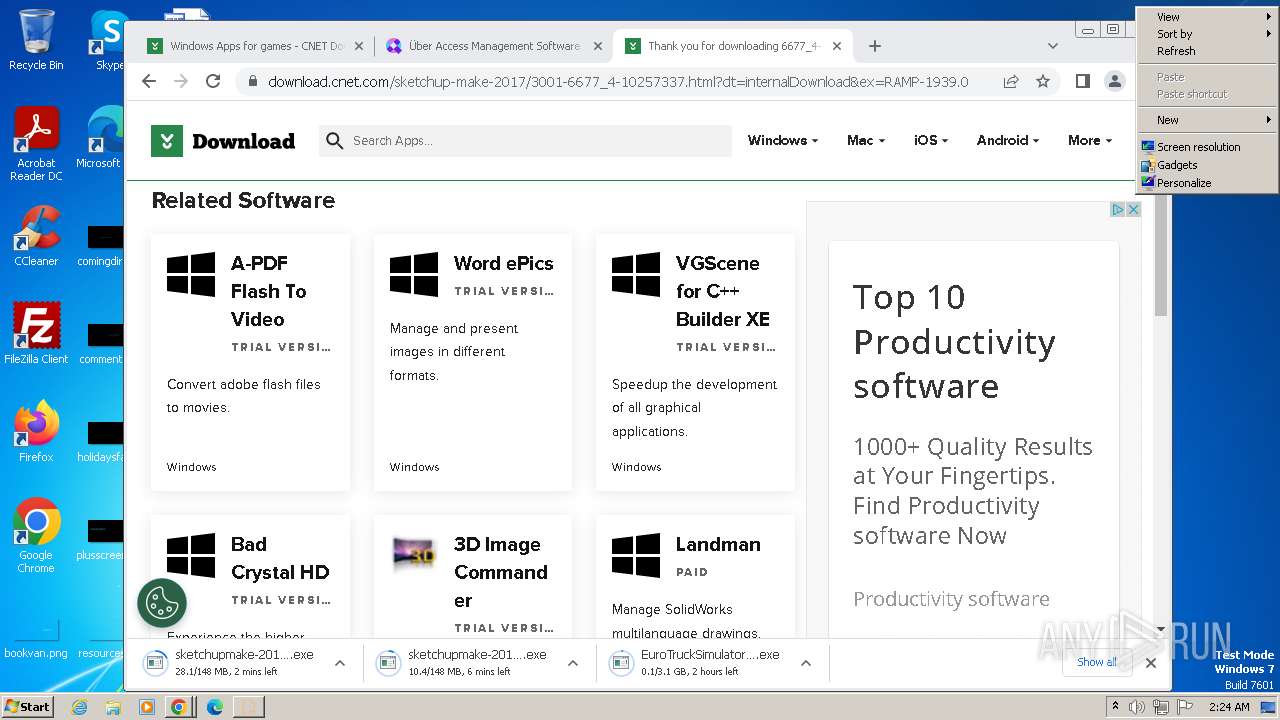
Task: Choose Screen resolution in context menu
Action: [x=1207, y=147]
